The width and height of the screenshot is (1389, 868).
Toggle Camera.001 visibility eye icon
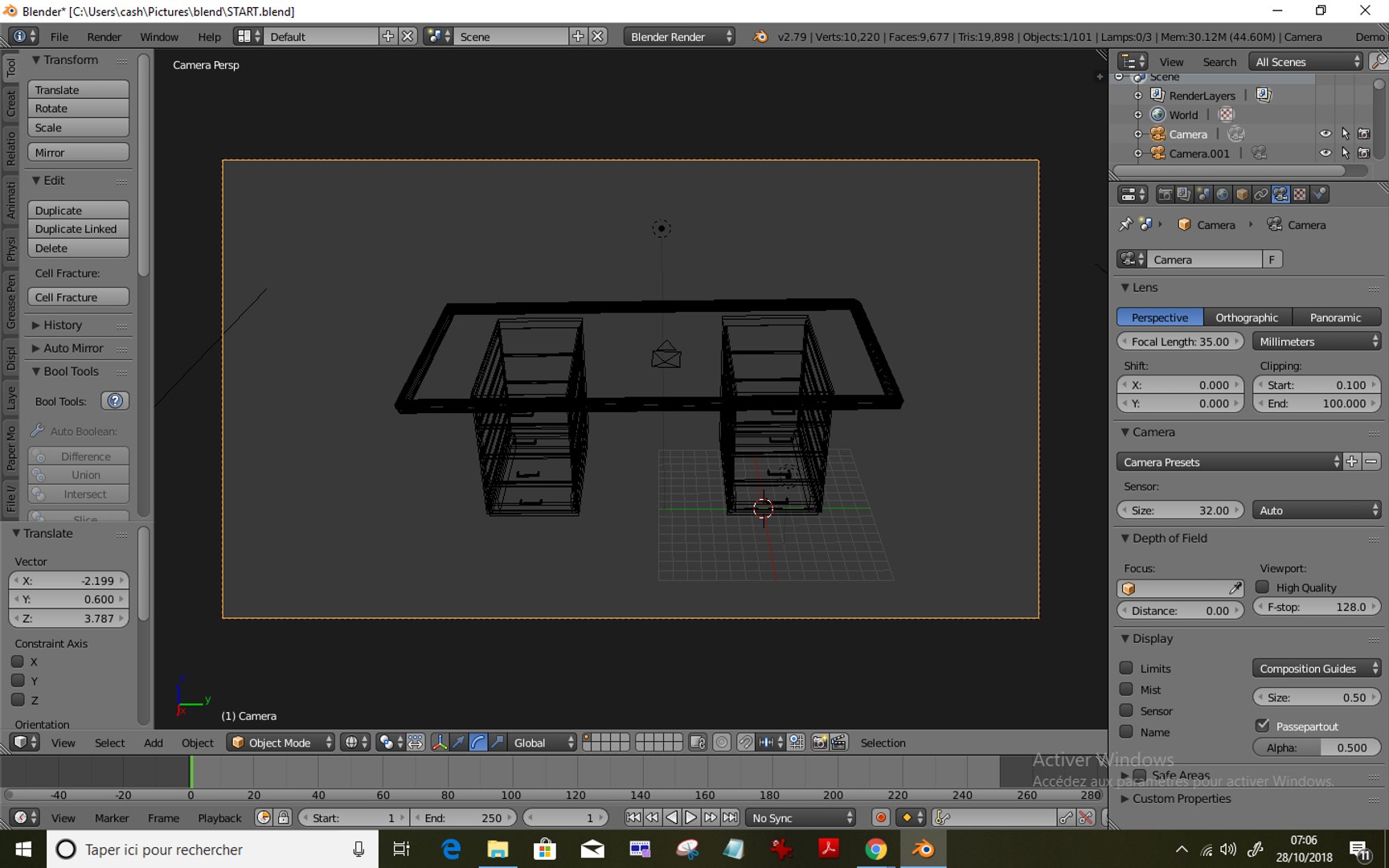1325,153
